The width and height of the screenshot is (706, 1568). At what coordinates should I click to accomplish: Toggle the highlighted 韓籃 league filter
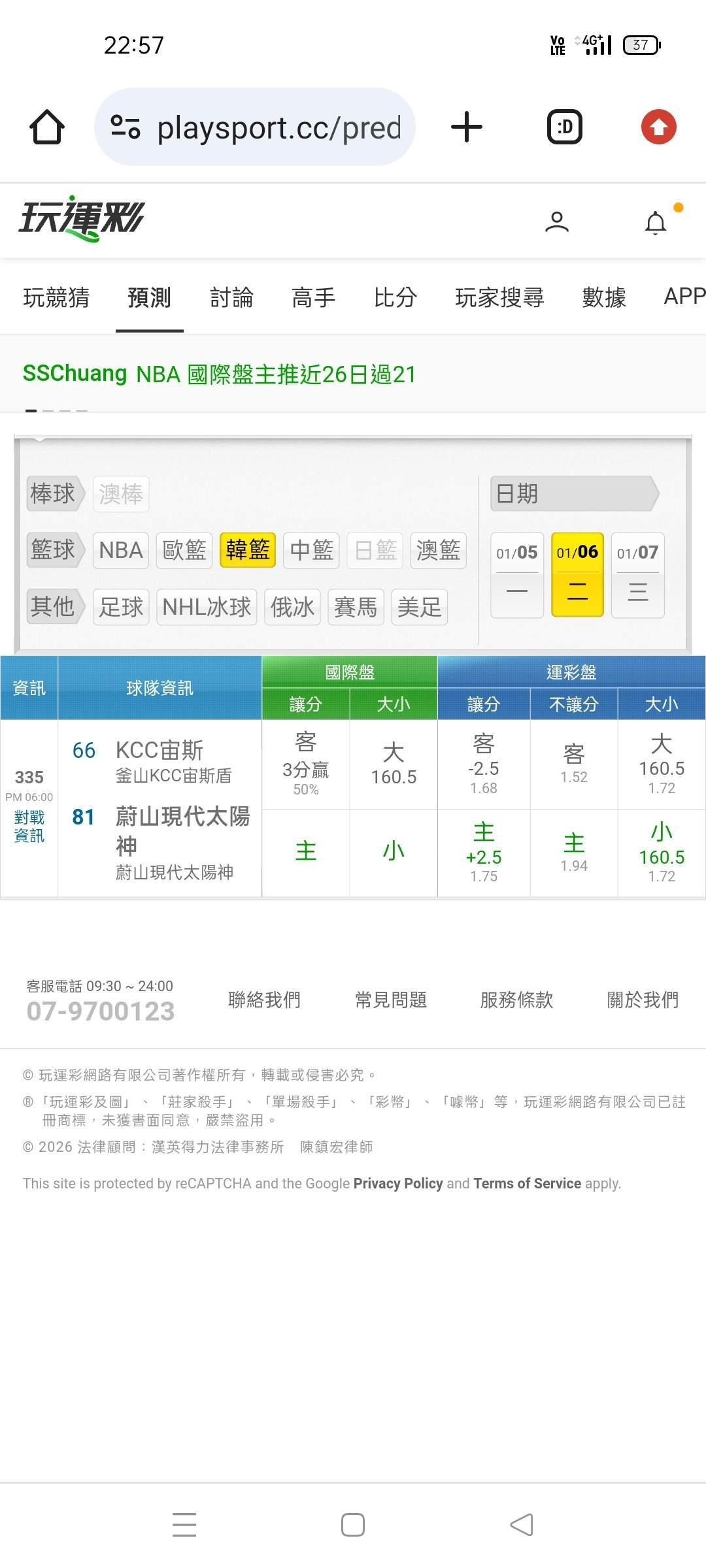(248, 550)
